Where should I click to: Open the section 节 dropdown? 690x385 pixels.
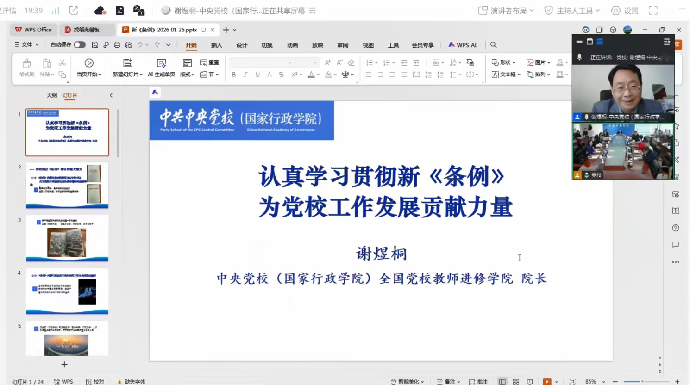(209, 74)
